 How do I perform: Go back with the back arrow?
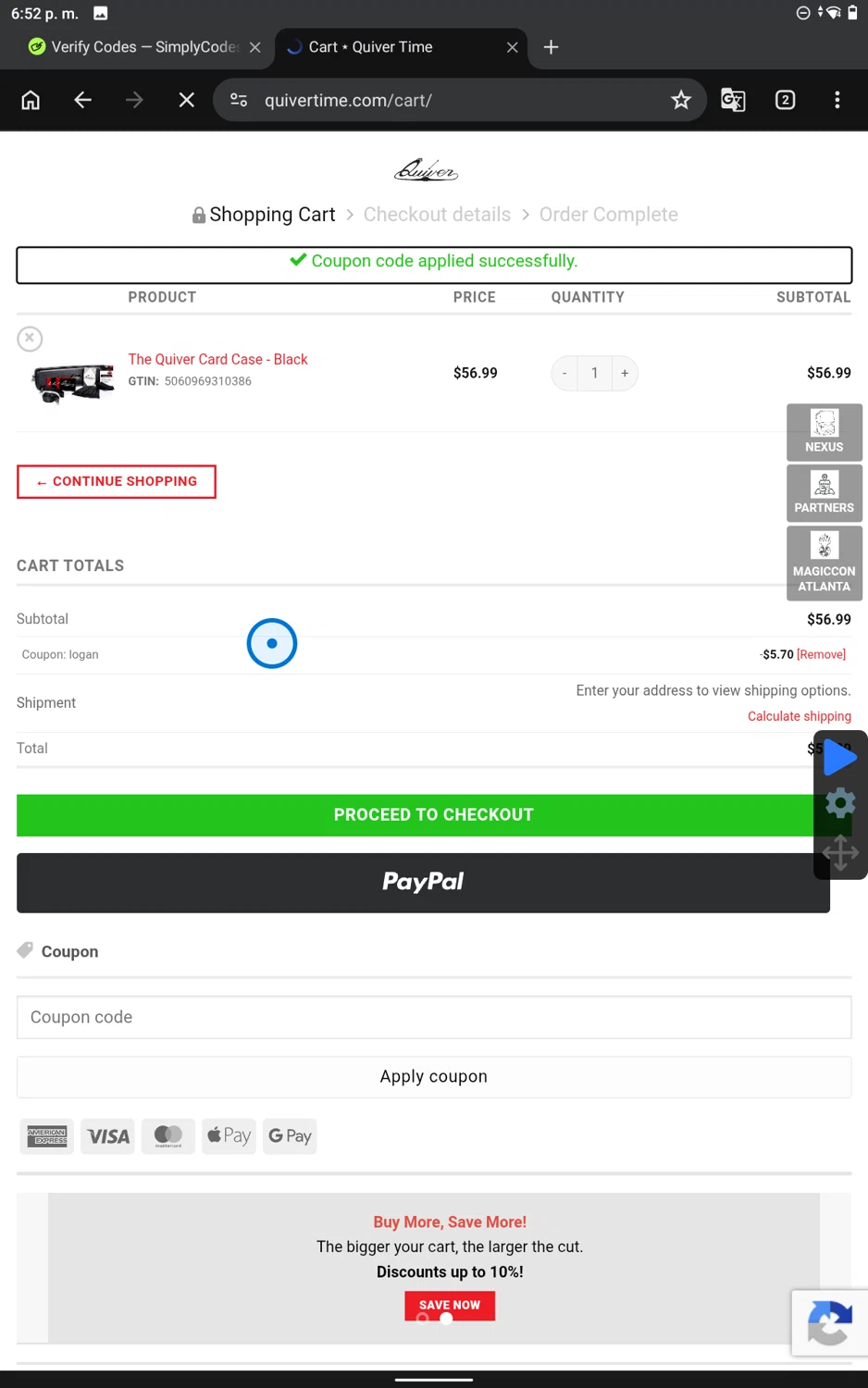pyautogui.click(x=82, y=100)
